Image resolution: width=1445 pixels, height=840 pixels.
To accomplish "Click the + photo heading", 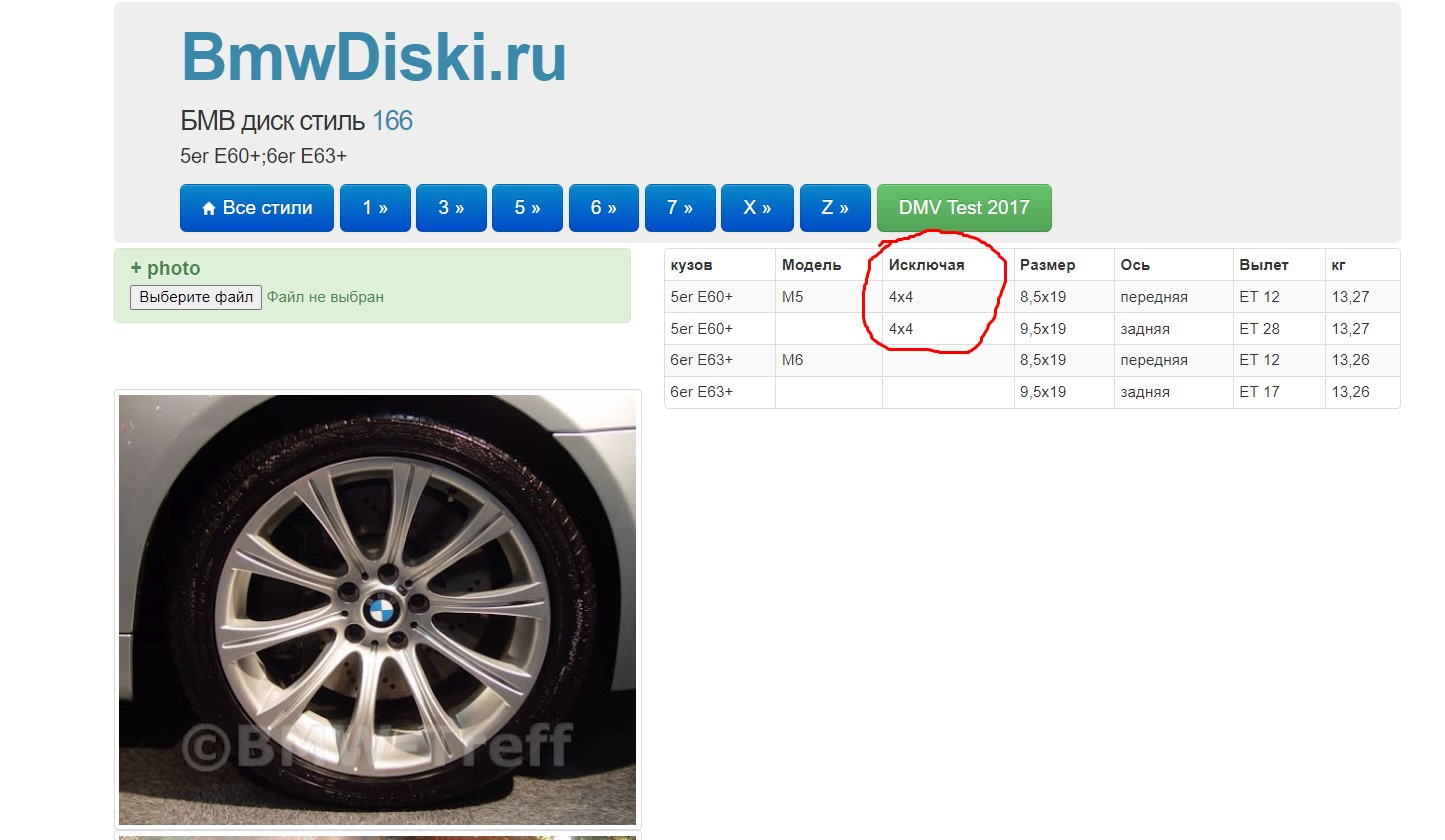I will tap(165, 268).
